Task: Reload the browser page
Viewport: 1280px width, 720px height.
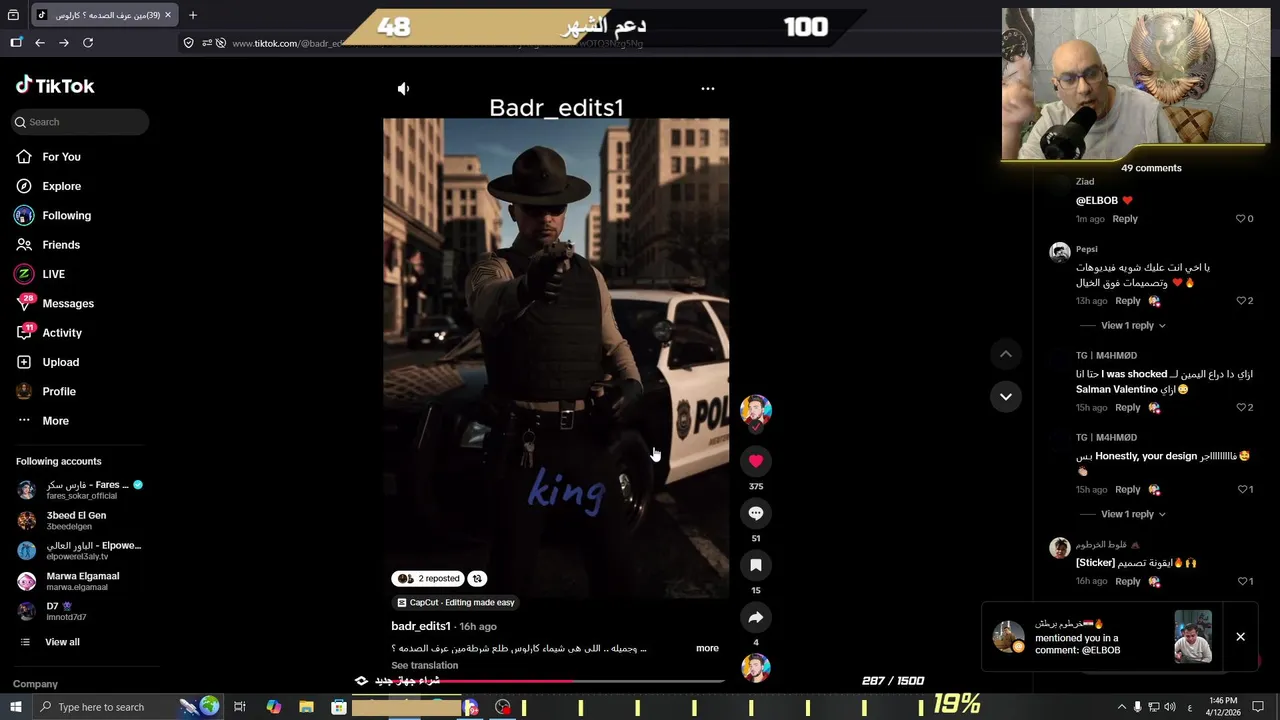Action: [x=88, y=43]
